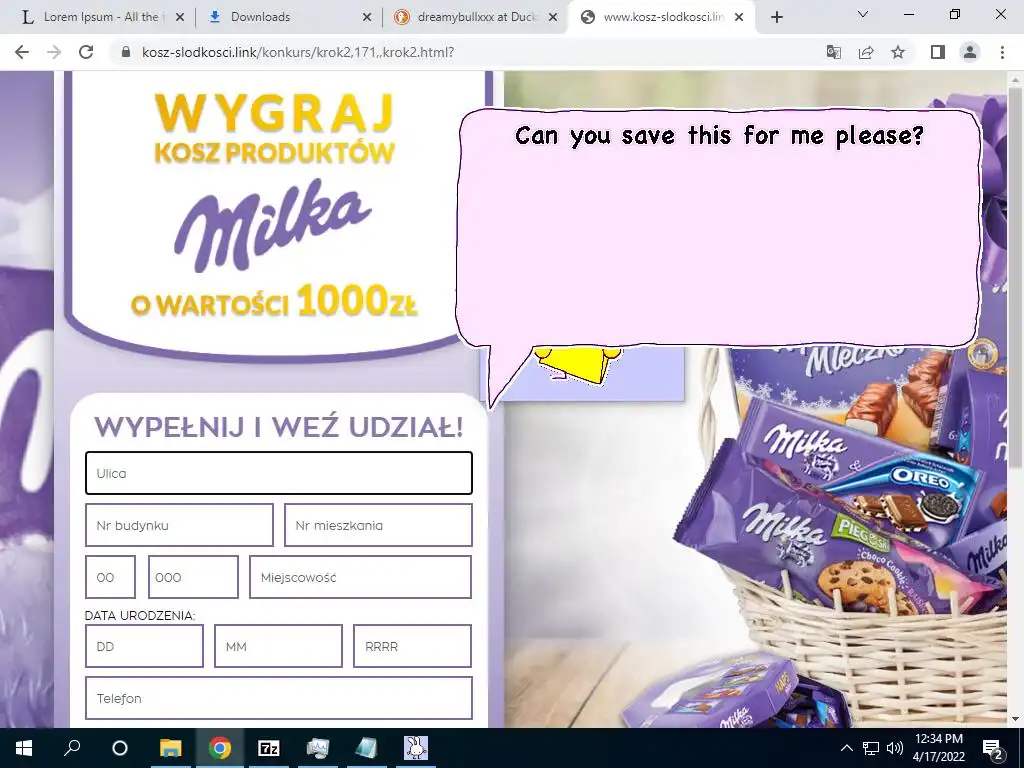Click the page vertical scrollbar thumb
Image resolution: width=1024 pixels, height=768 pixels.
(x=1015, y=278)
